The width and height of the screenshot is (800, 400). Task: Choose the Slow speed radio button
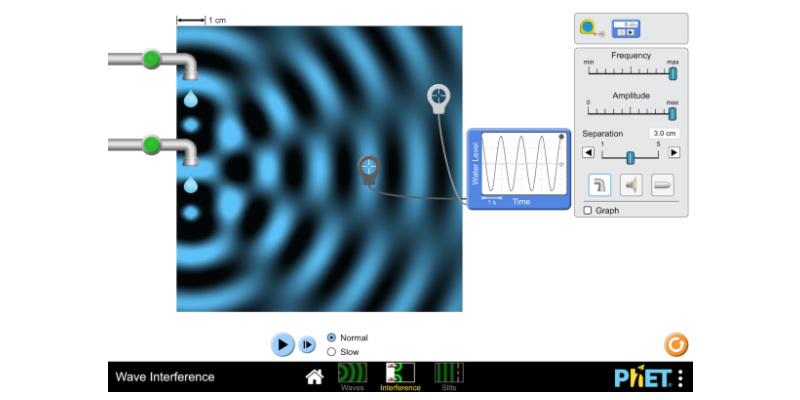pyautogui.click(x=332, y=352)
